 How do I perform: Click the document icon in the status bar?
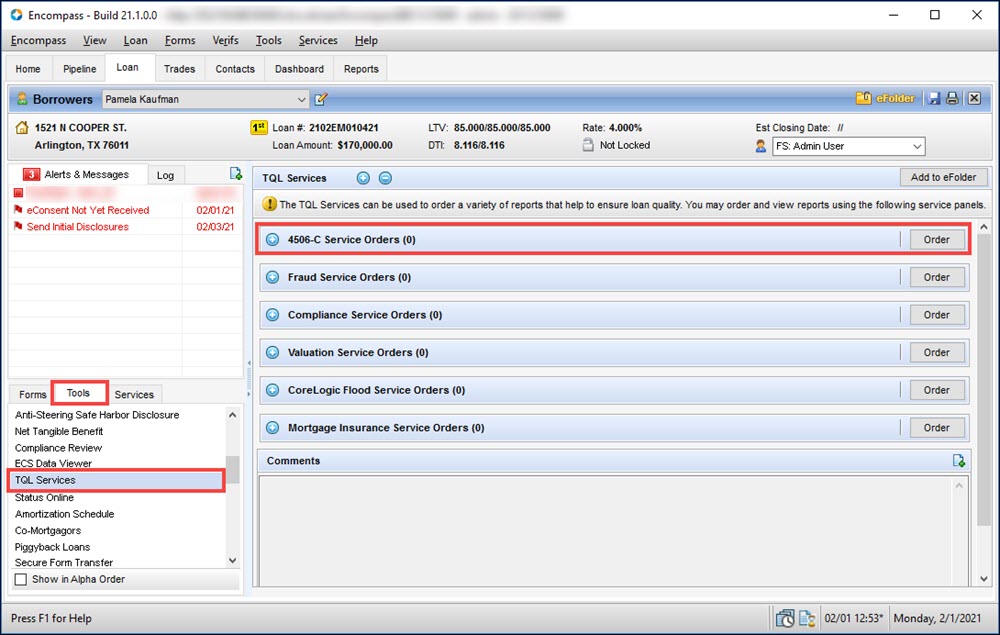[807, 618]
